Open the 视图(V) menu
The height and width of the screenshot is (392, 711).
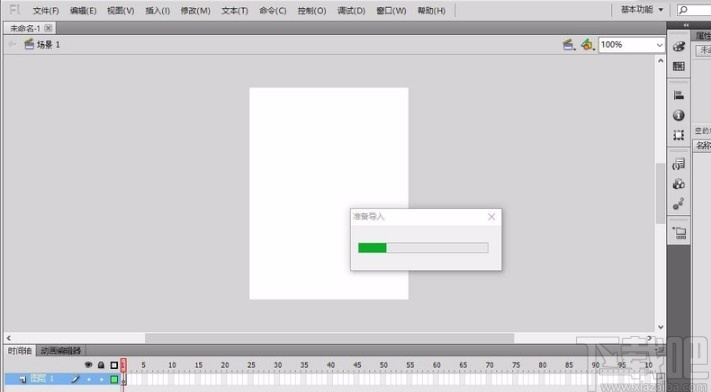point(121,10)
